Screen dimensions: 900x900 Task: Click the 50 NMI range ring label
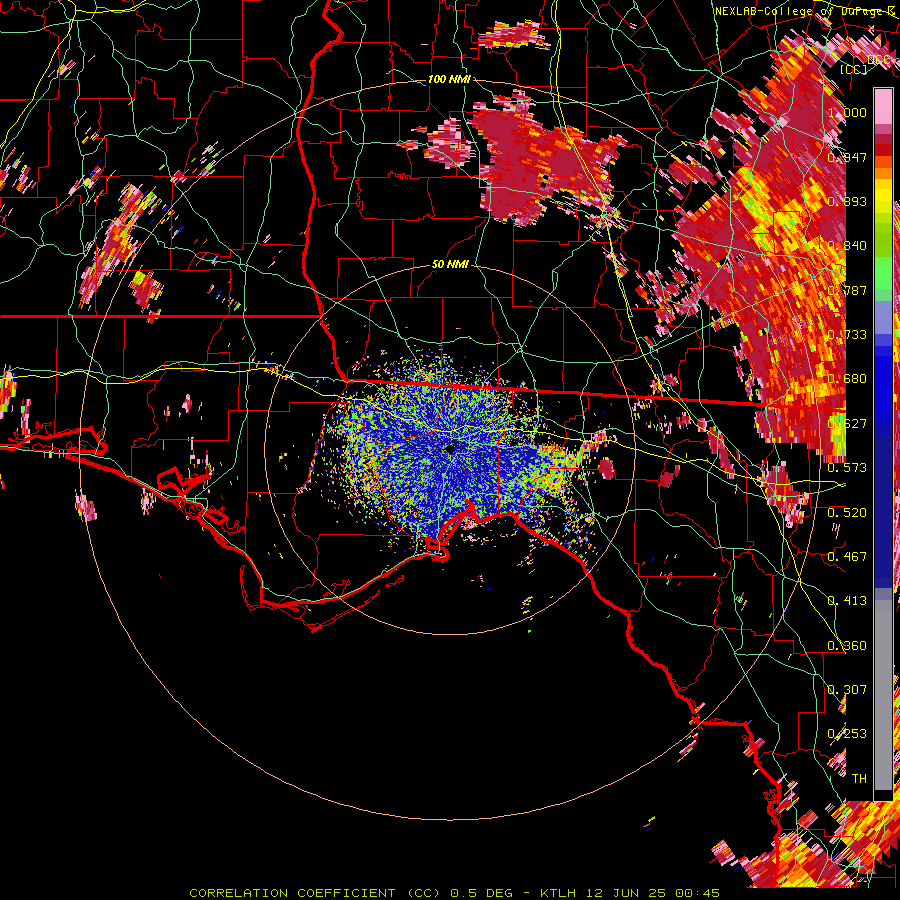[450, 264]
